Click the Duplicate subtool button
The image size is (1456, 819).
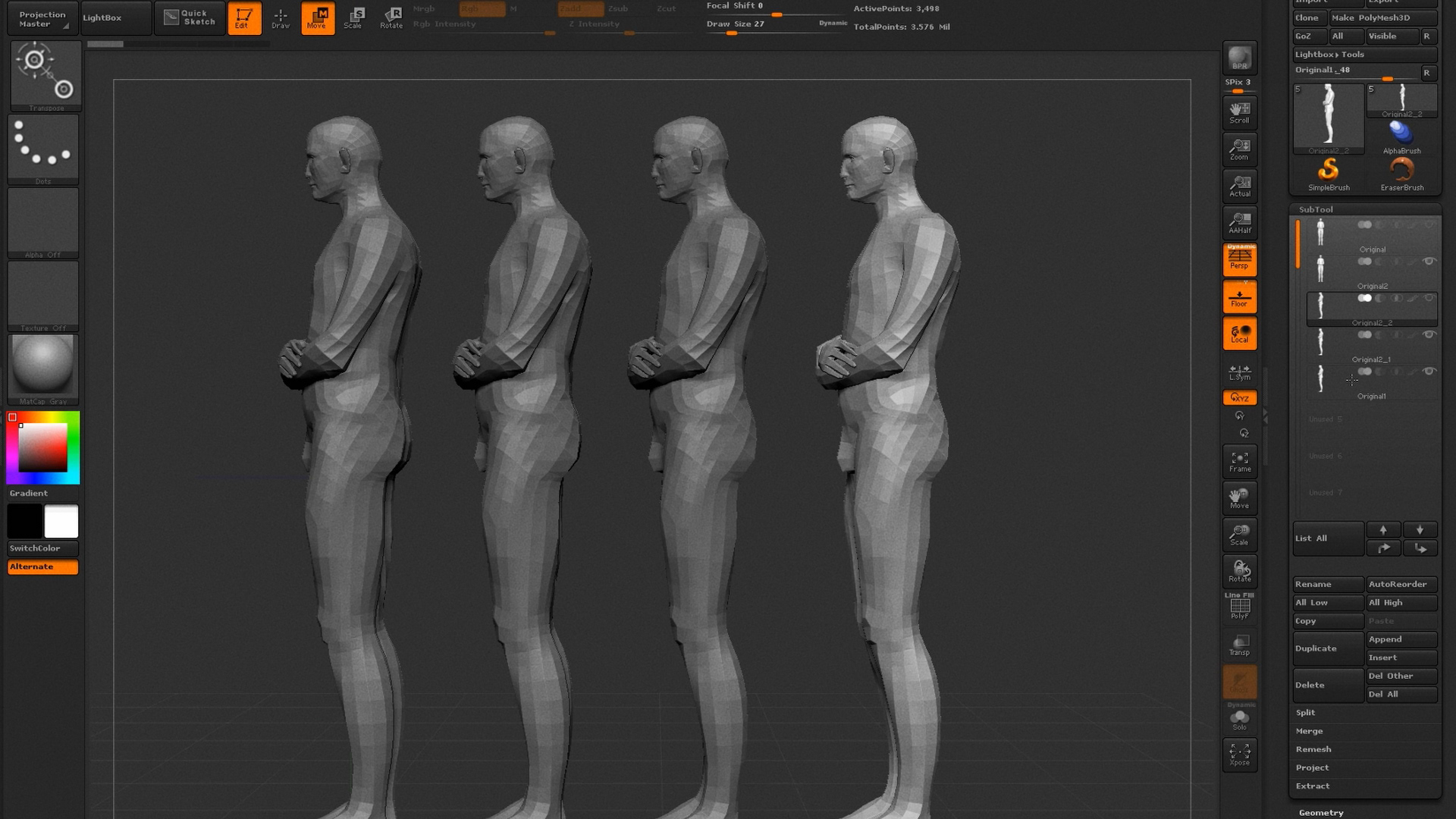coord(1327,648)
